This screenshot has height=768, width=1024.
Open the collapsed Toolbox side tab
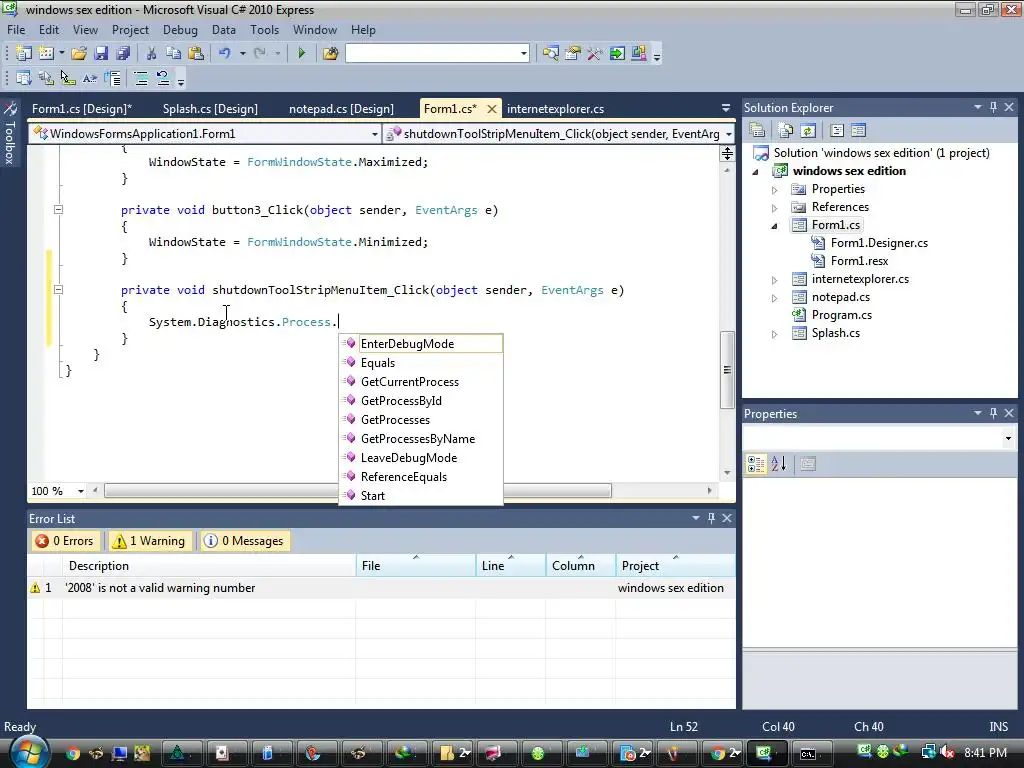pyautogui.click(x=10, y=133)
